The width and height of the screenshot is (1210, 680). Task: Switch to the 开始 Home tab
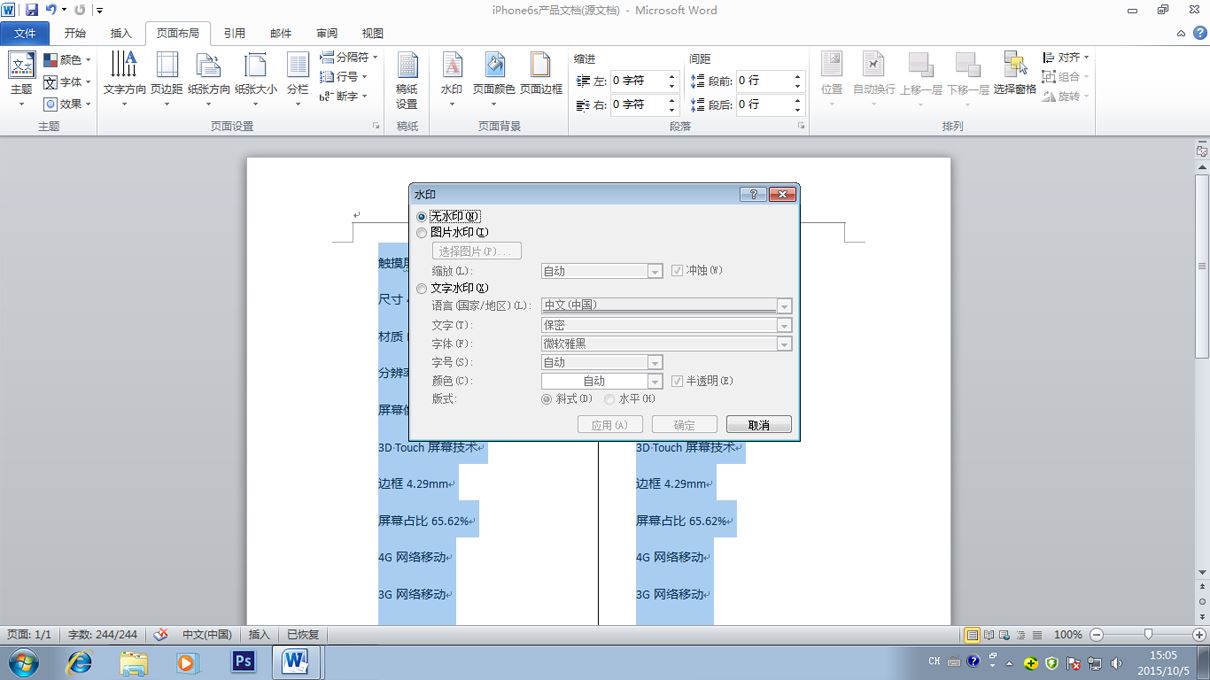pos(75,33)
